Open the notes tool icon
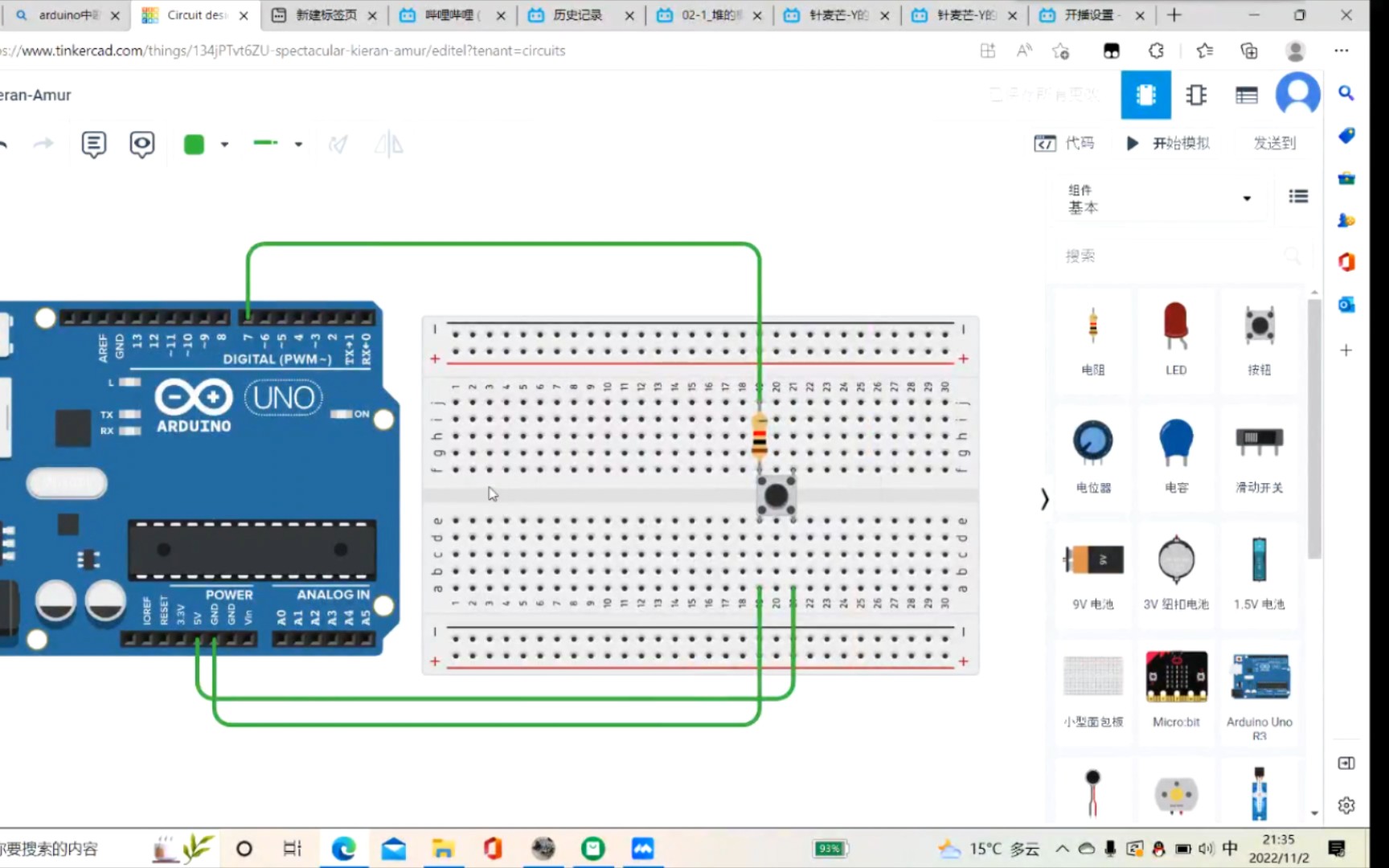The height and width of the screenshot is (868, 1389). tap(93, 145)
